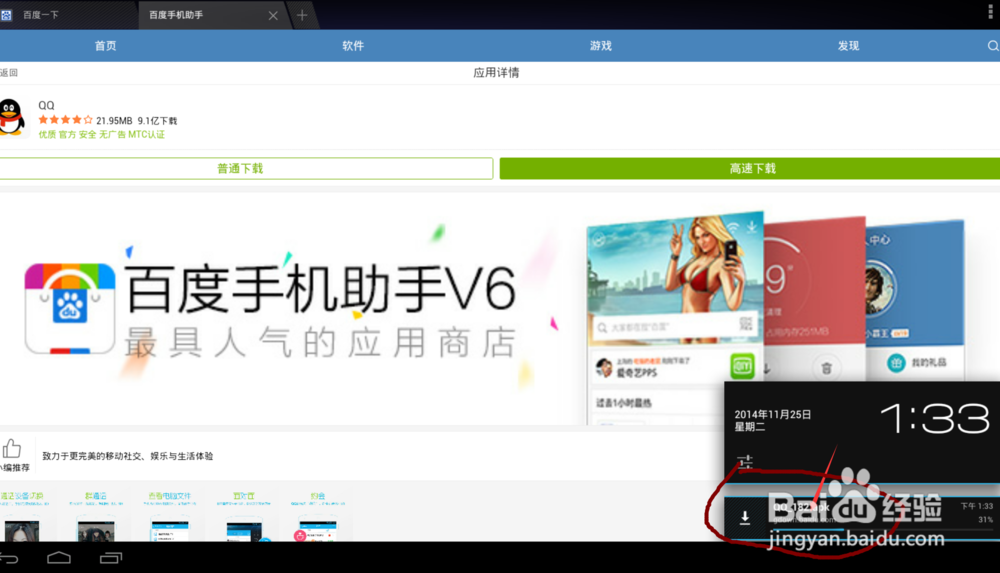Click the 致力于更完美的移动社交 description
The height and width of the screenshot is (573, 1000).
click(128, 456)
